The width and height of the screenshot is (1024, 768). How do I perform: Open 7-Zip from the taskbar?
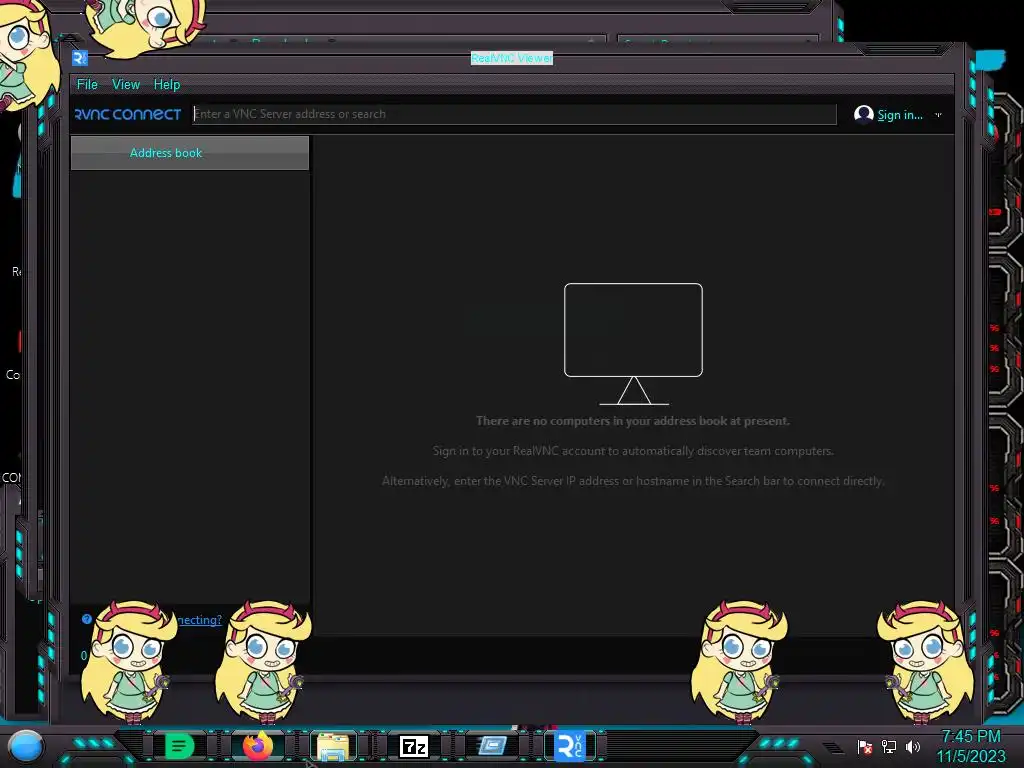pyautogui.click(x=413, y=746)
